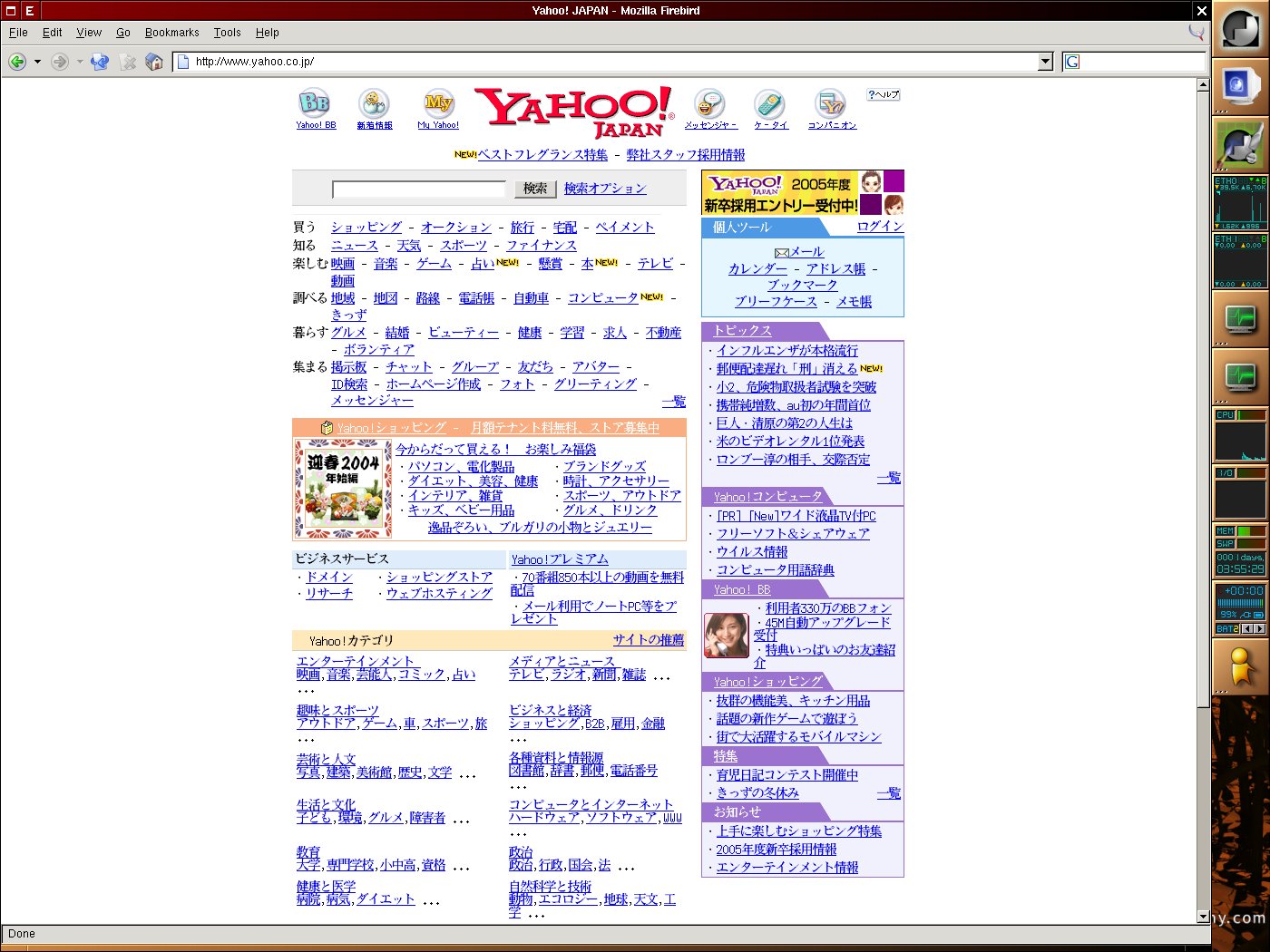Click the vertical scrollbar thumb
The width and height of the screenshot is (1270, 952).
coord(1203,399)
